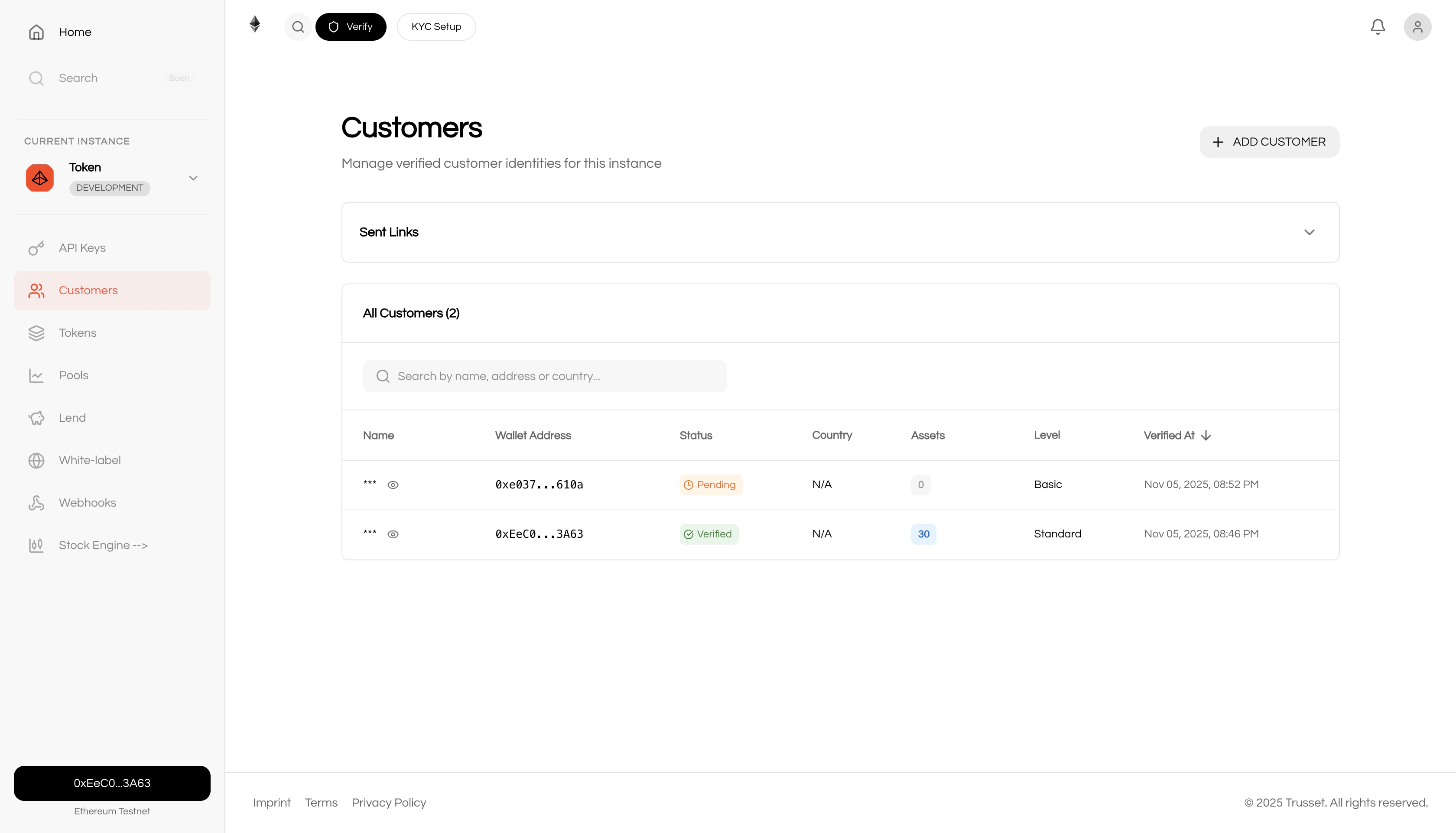Select Pools in the sidebar
The width and height of the screenshot is (1456, 833).
point(73,375)
